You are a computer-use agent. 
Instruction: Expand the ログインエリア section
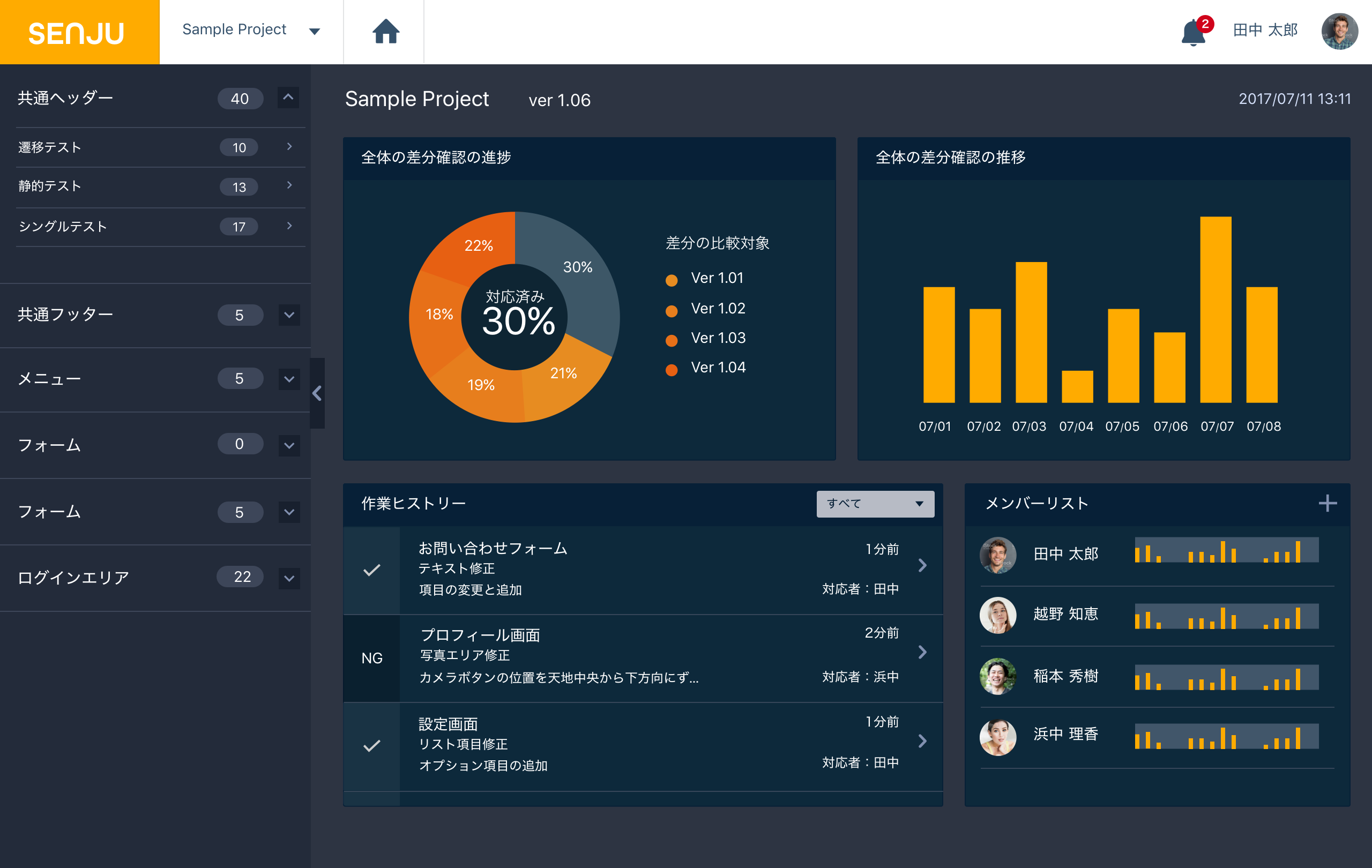pos(289,578)
